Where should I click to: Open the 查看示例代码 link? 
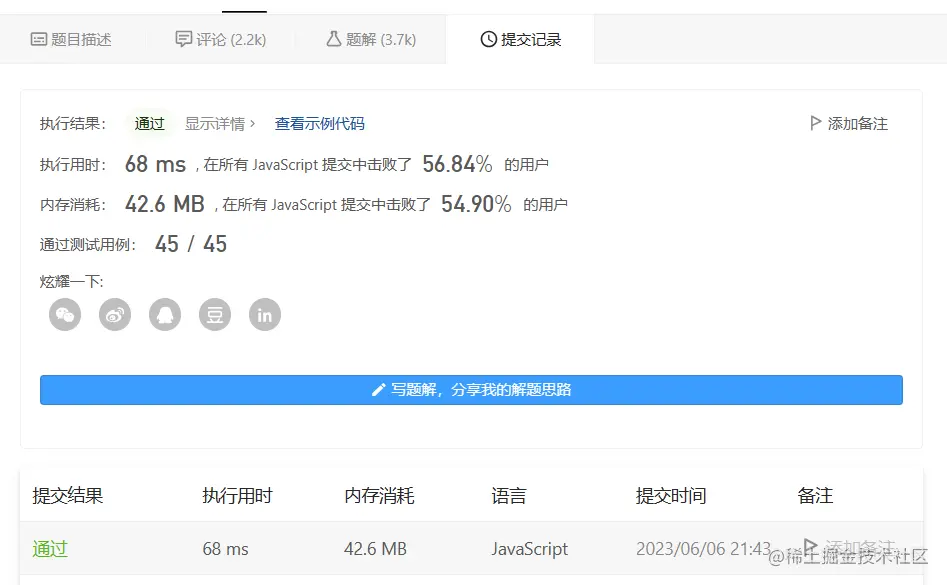tap(319, 124)
